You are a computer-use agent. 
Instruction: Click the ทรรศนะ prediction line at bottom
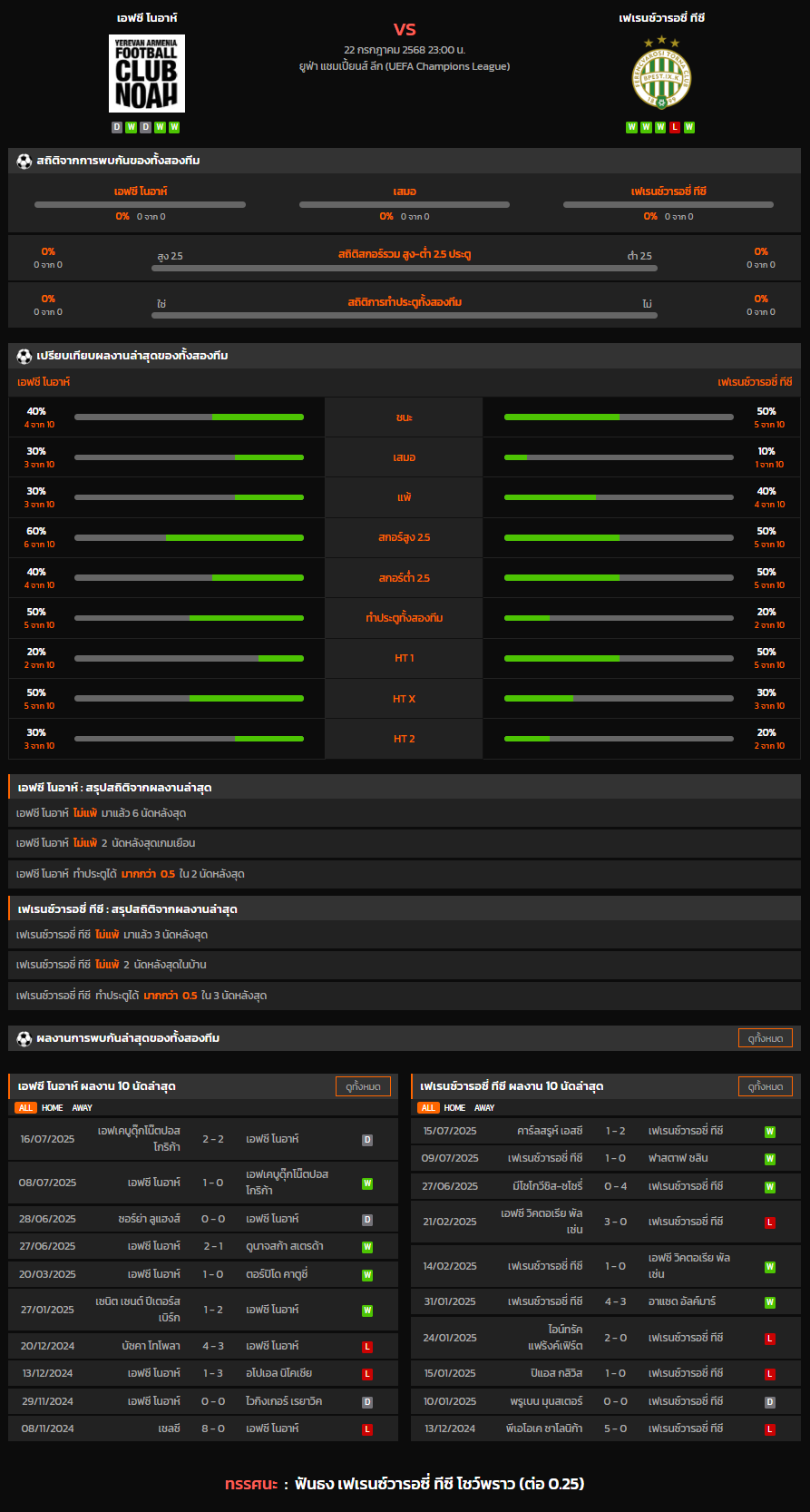coord(405,1484)
